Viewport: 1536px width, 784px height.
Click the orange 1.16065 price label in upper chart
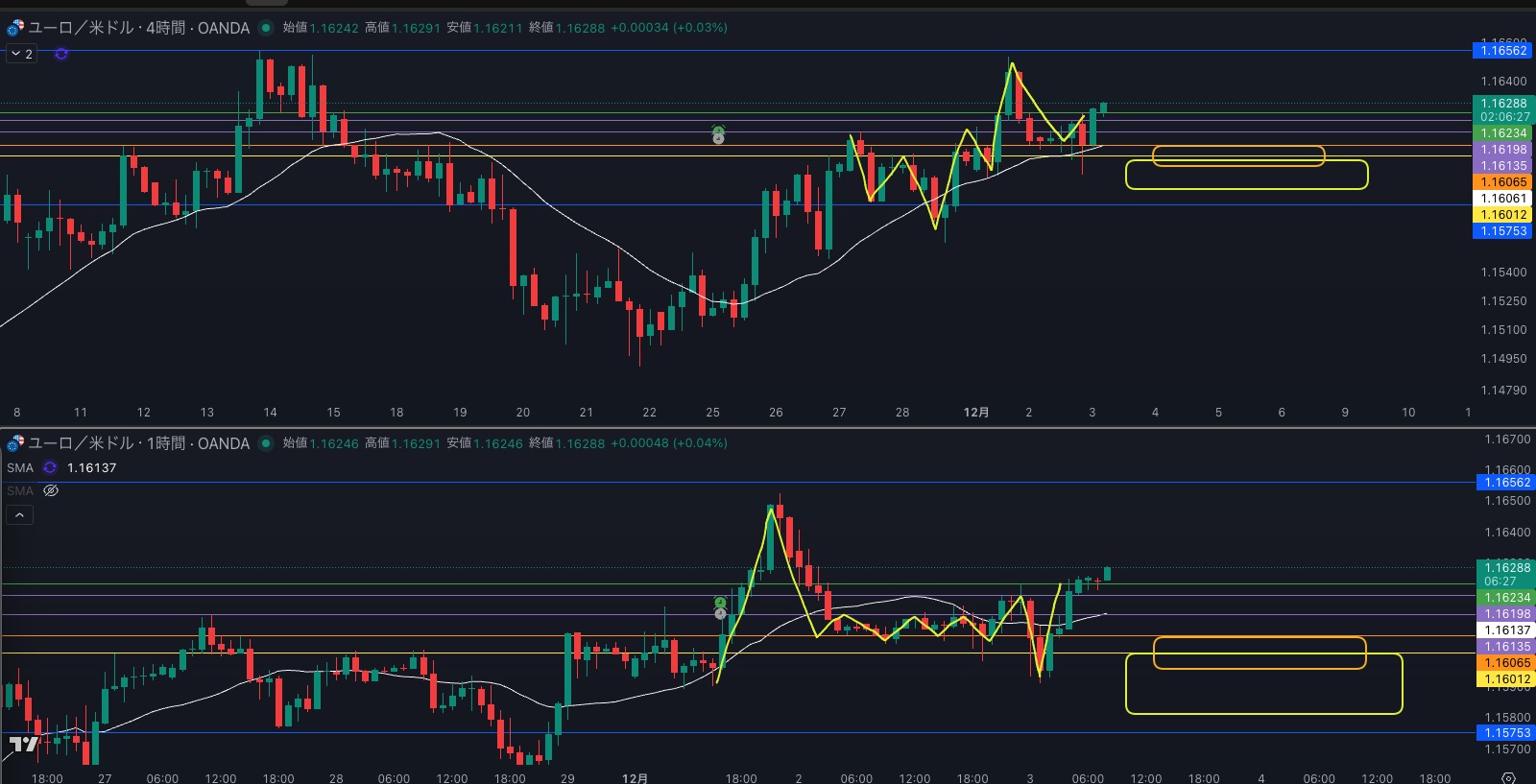pyautogui.click(x=1503, y=182)
